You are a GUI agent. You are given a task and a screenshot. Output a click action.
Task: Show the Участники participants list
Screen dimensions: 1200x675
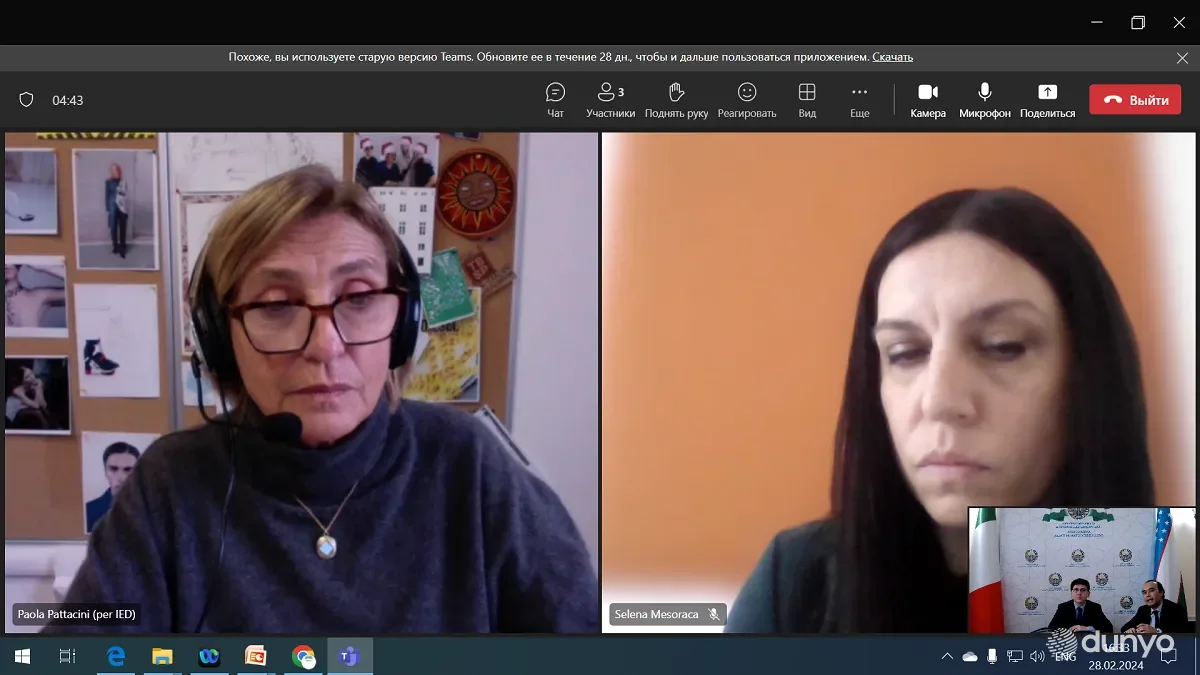(610, 100)
